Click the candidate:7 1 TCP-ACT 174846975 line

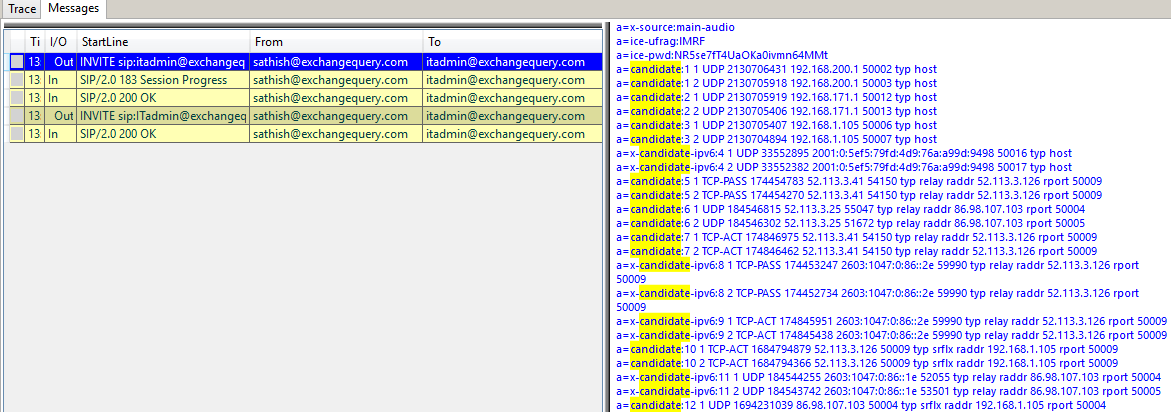[x=857, y=237]
